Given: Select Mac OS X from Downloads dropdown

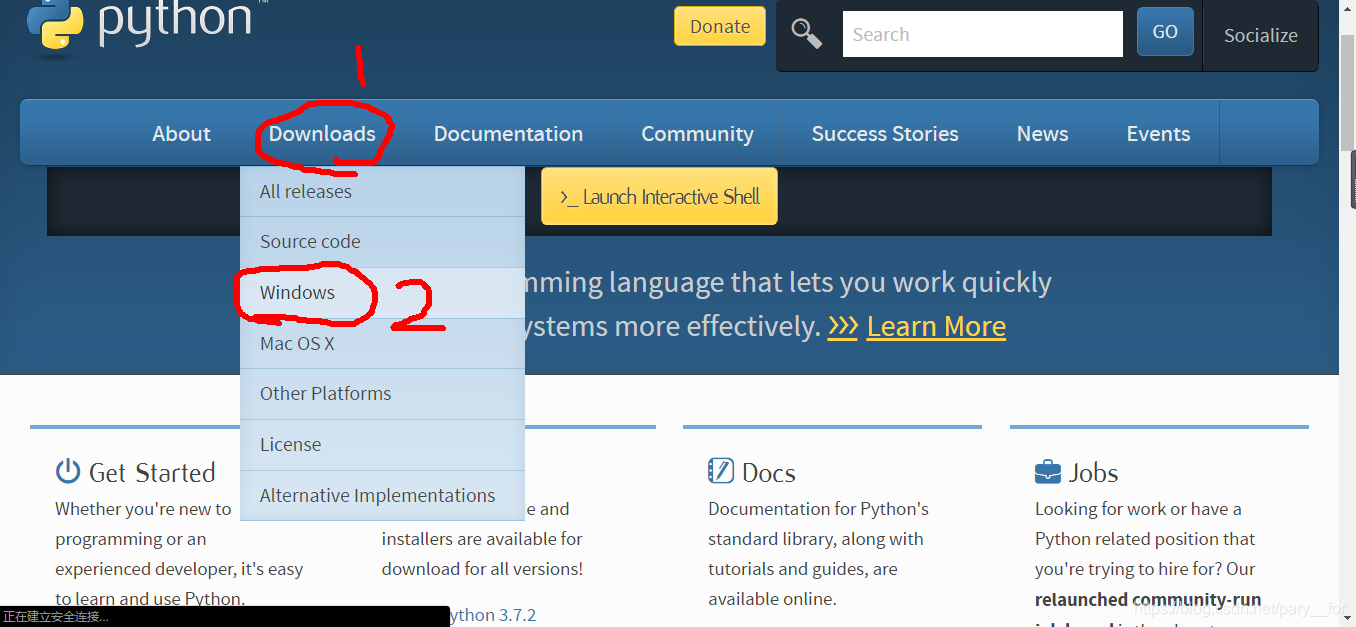Looking at the screenshot, I should point(382,343).
